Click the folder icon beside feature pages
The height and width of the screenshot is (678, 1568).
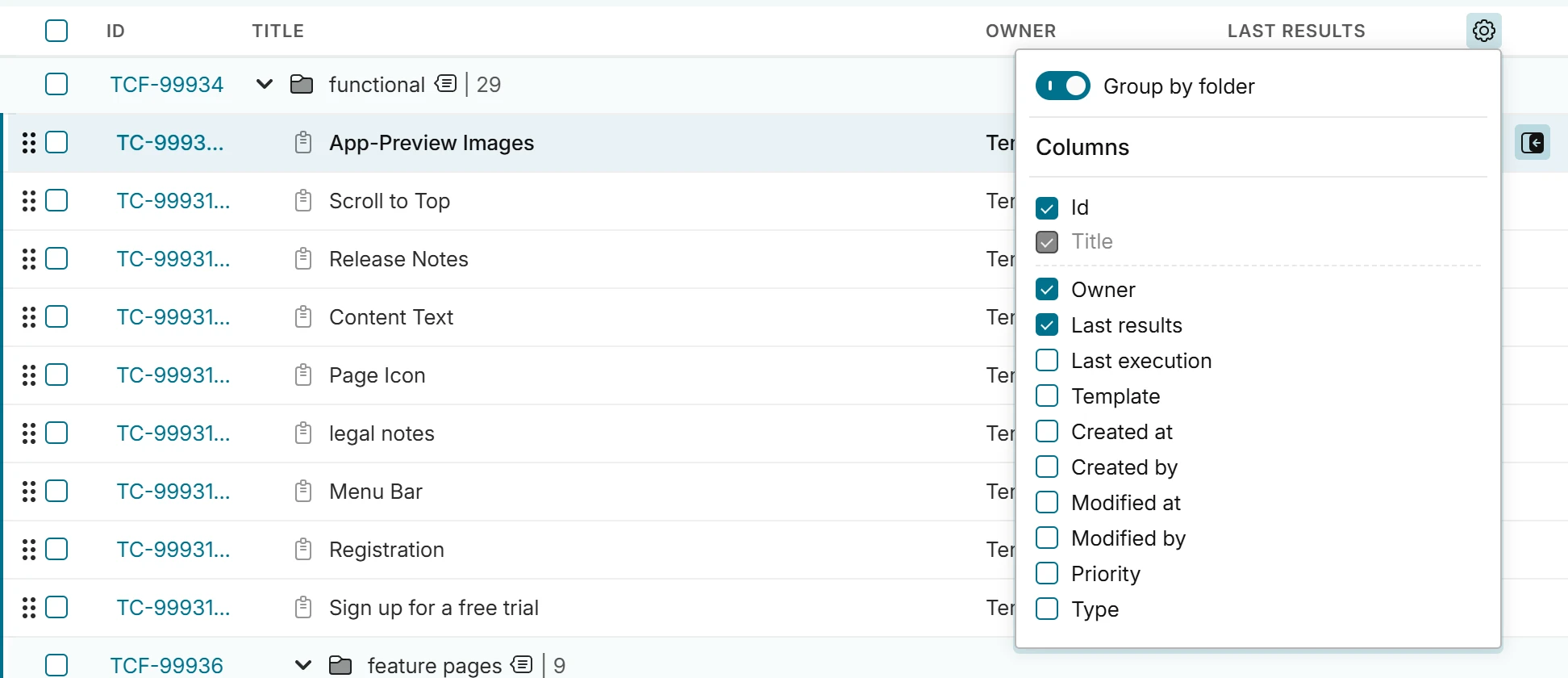tap(340, 665)
